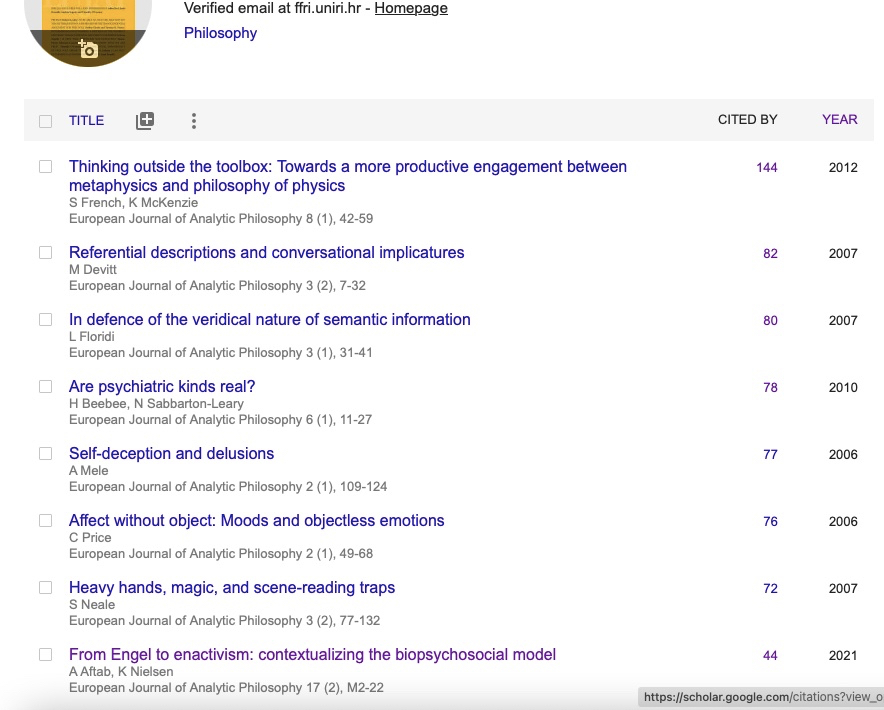Check the Heavy hands, magic article checkbox

[45, 588]
